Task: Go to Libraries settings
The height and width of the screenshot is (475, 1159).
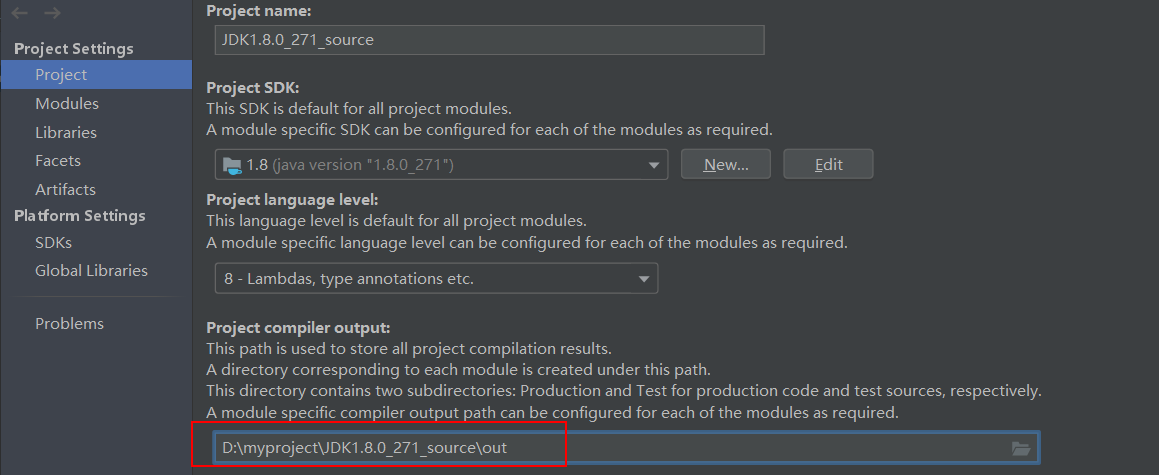Action: coord(66,132)
